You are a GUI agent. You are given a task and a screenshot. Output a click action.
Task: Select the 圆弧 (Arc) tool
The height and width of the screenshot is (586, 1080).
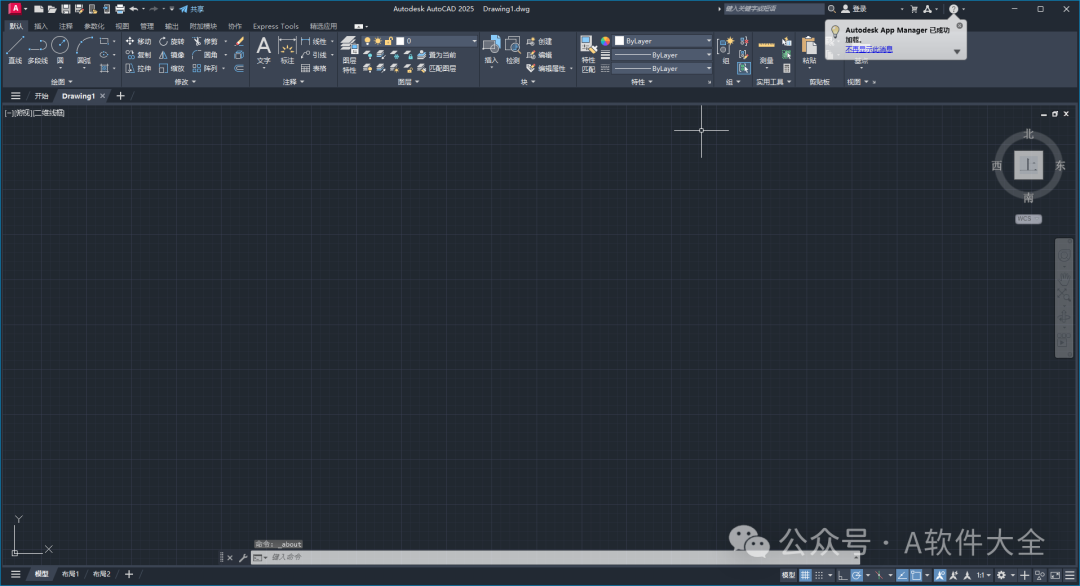point(83,50)
